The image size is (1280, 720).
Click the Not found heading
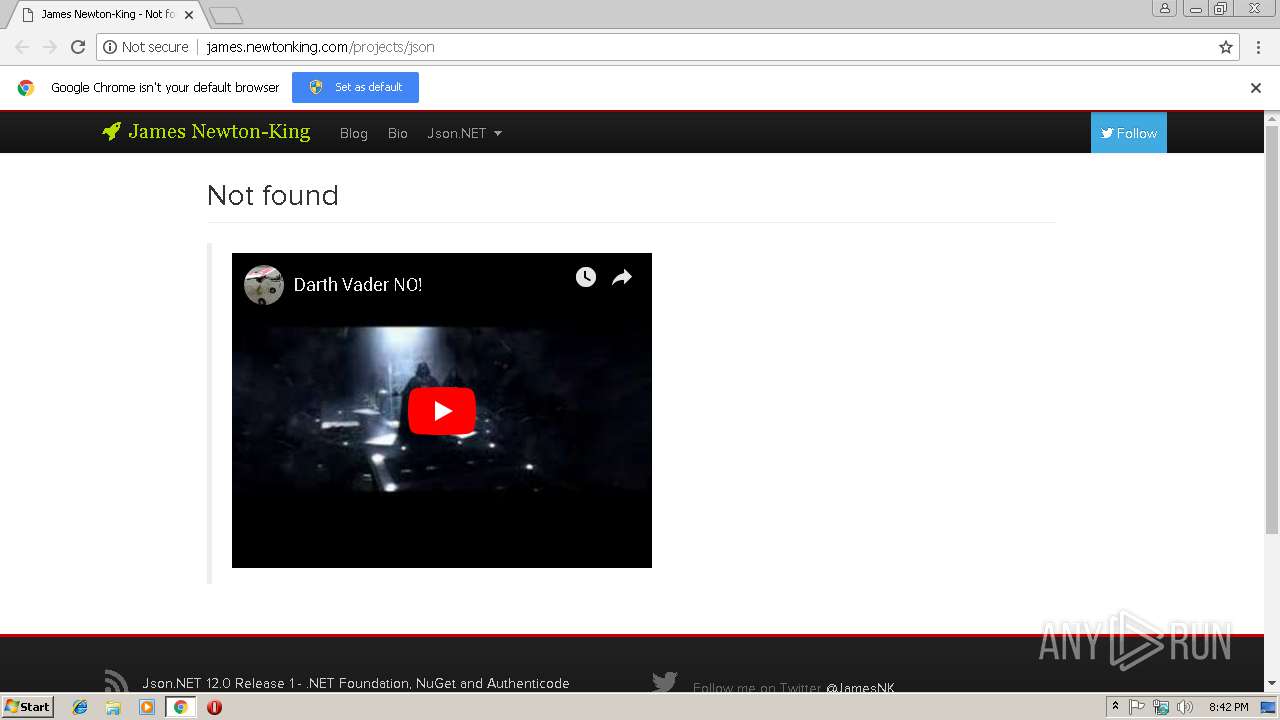click(x=273, y=195)
